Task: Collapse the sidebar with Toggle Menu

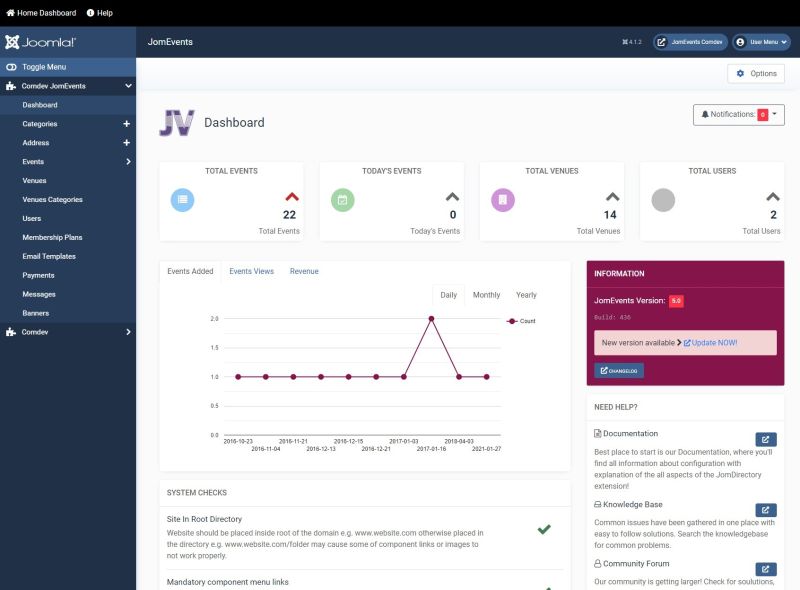Action: 47,66
